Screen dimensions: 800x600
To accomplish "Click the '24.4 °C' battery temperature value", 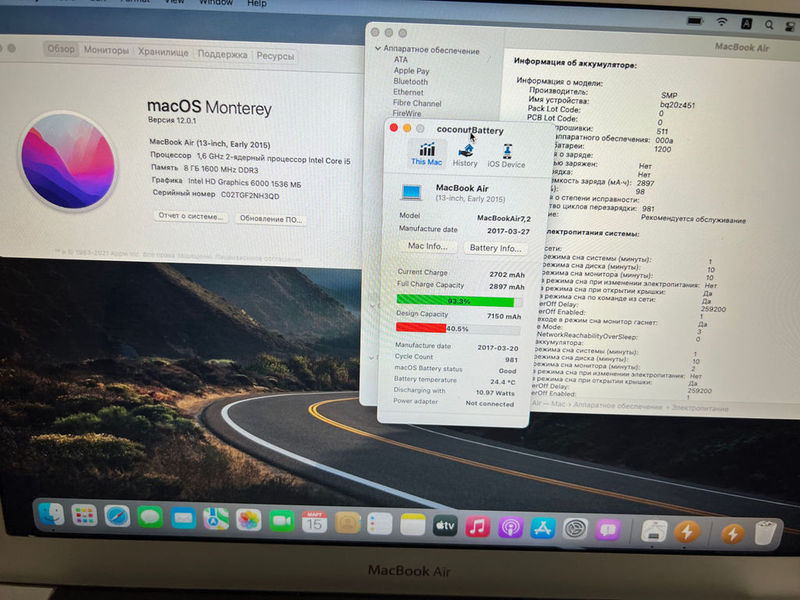I will coord(503,382).
